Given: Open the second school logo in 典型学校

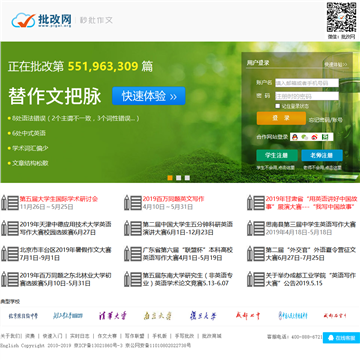Looking at the screenshot, I should pyautogui.click(x=68, y=315).
